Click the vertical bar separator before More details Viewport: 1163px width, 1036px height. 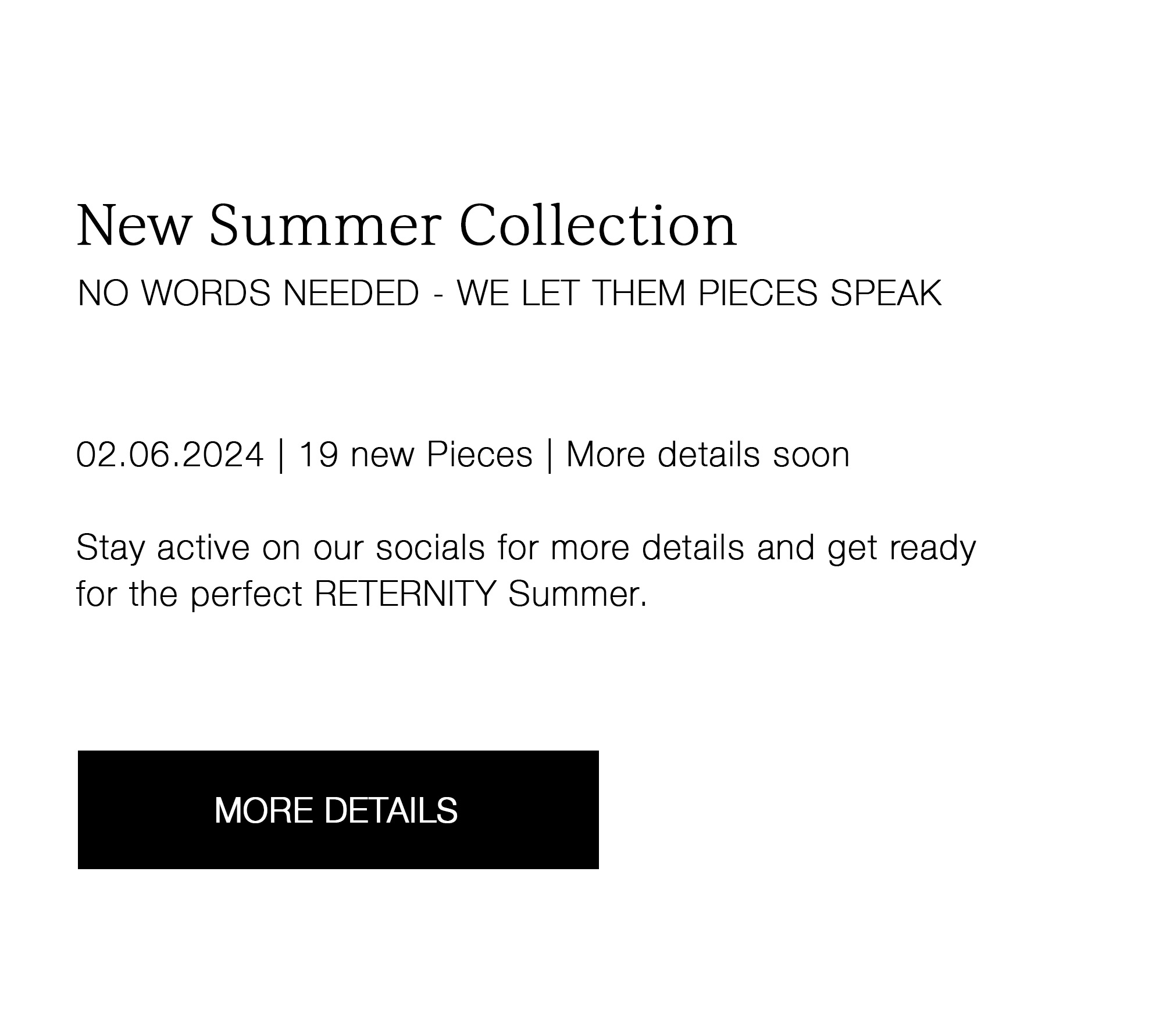tap(550, 455)
